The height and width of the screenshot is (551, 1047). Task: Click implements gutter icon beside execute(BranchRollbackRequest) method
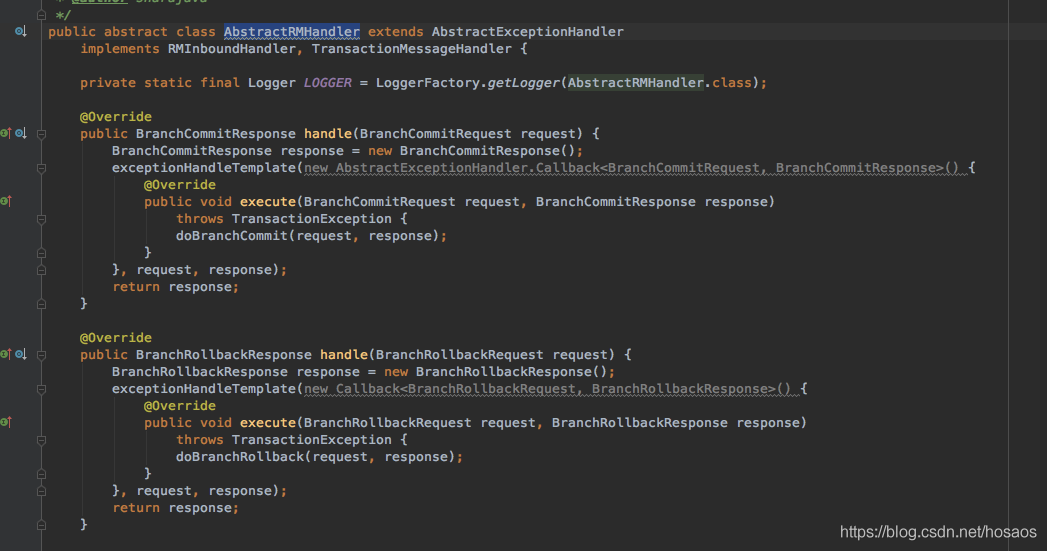pos(5,422)
